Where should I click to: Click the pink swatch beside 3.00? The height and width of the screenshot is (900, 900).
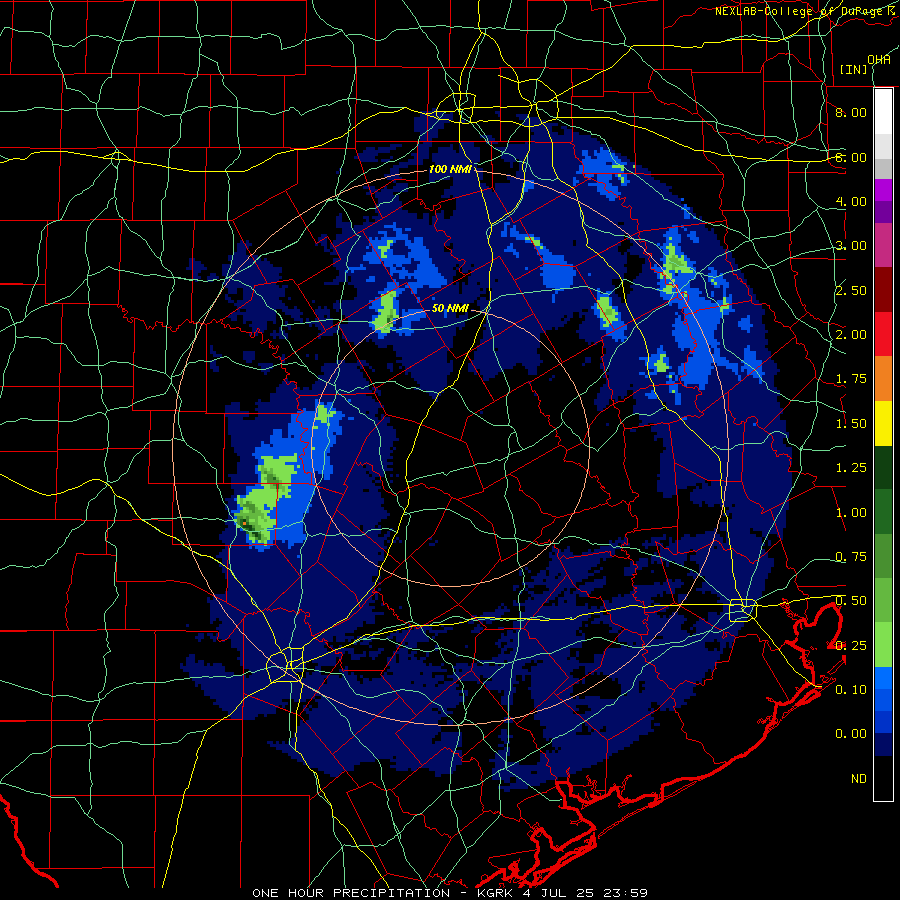coord(883,245)
